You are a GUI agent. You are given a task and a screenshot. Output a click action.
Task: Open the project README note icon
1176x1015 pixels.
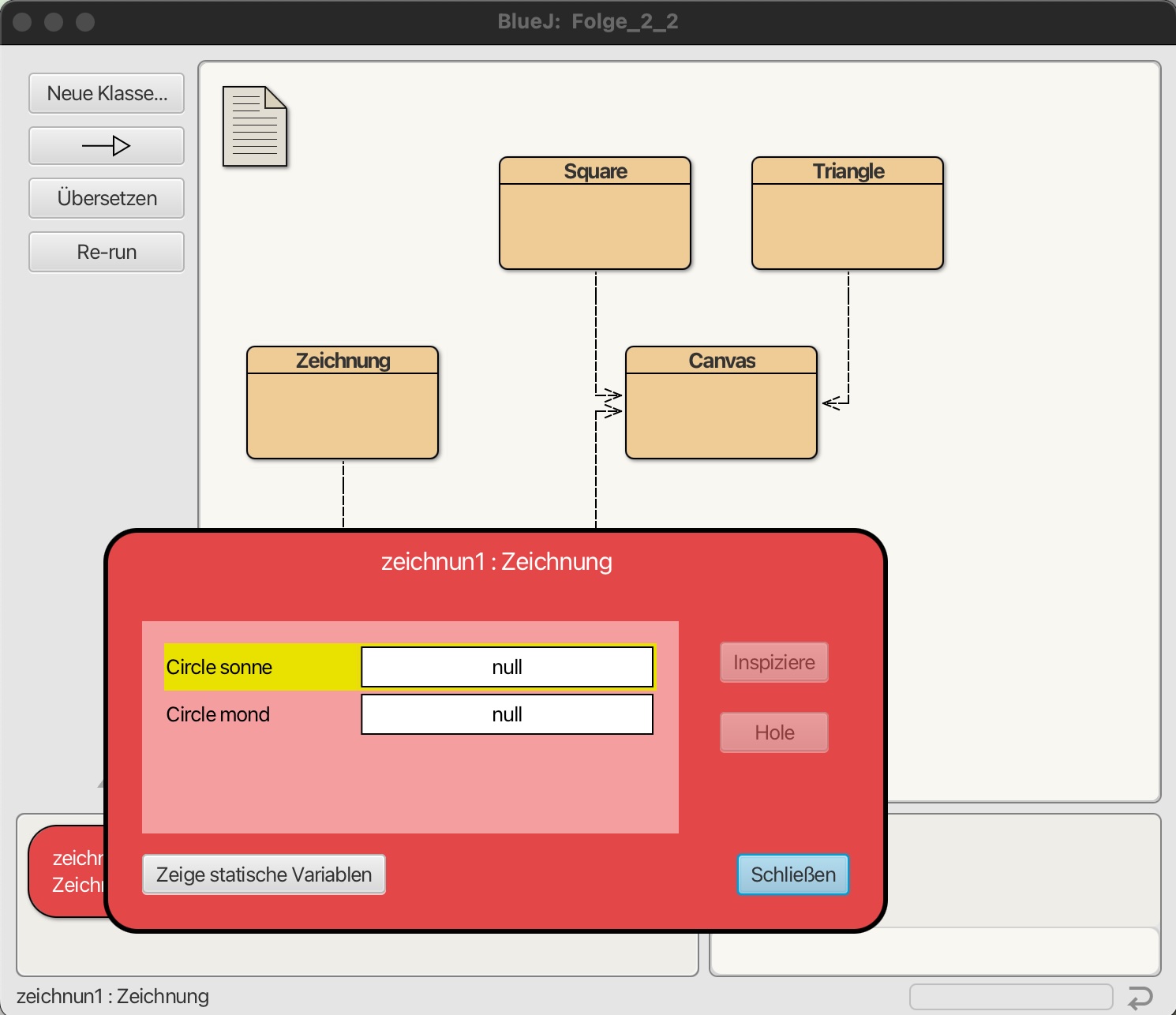pyautogui.click(x=254, y=126)
